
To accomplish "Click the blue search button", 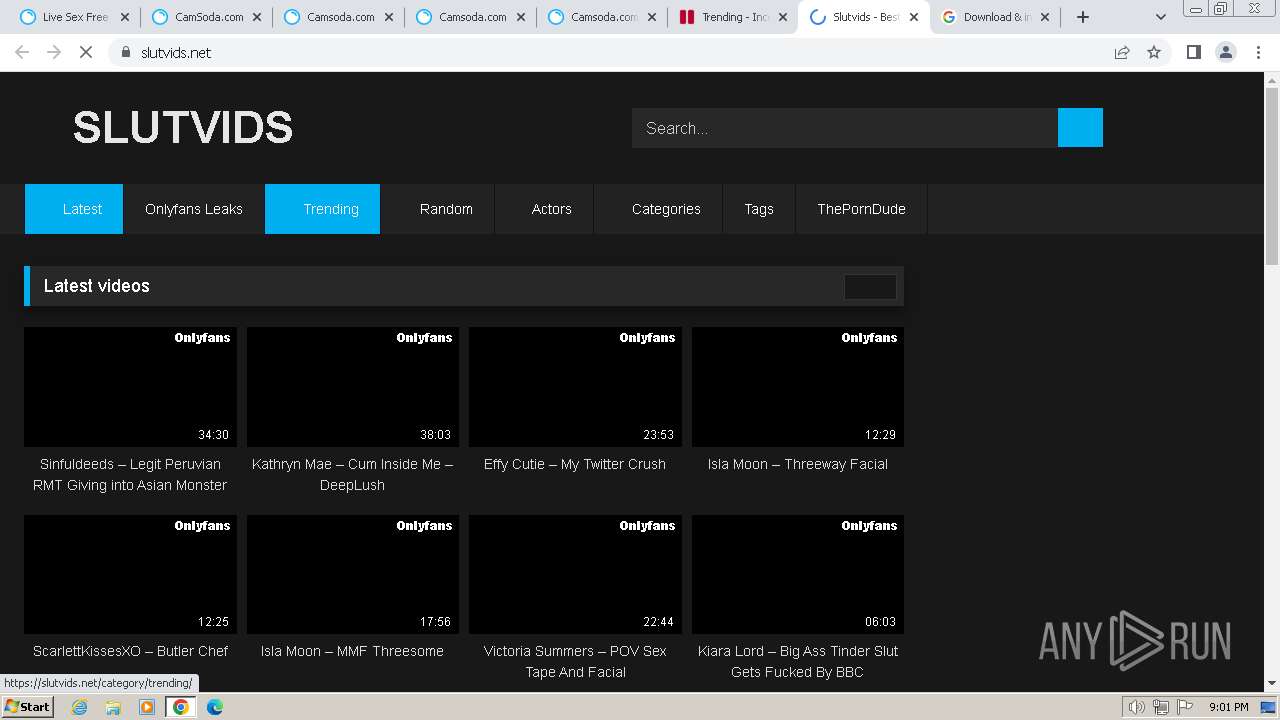I will (x=1080, y=128).
